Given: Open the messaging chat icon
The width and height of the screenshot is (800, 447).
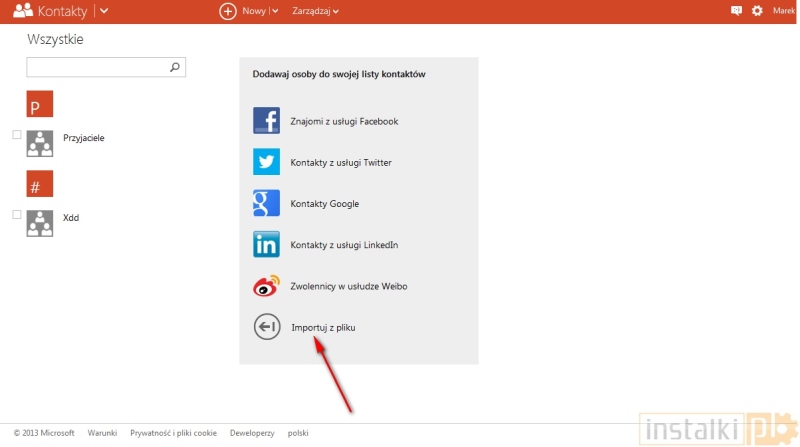Looking at the screenshot, I should coord(736,11).
